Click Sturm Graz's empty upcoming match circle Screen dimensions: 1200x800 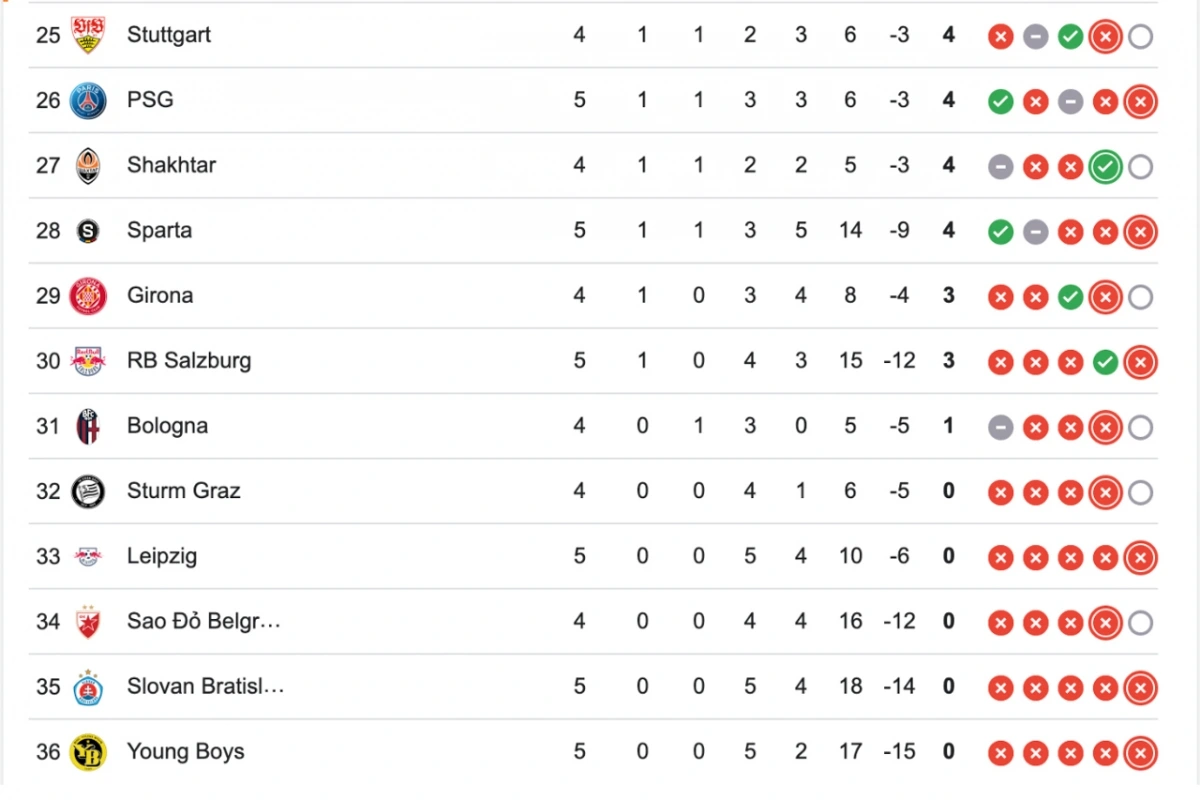coord(1140,493)
